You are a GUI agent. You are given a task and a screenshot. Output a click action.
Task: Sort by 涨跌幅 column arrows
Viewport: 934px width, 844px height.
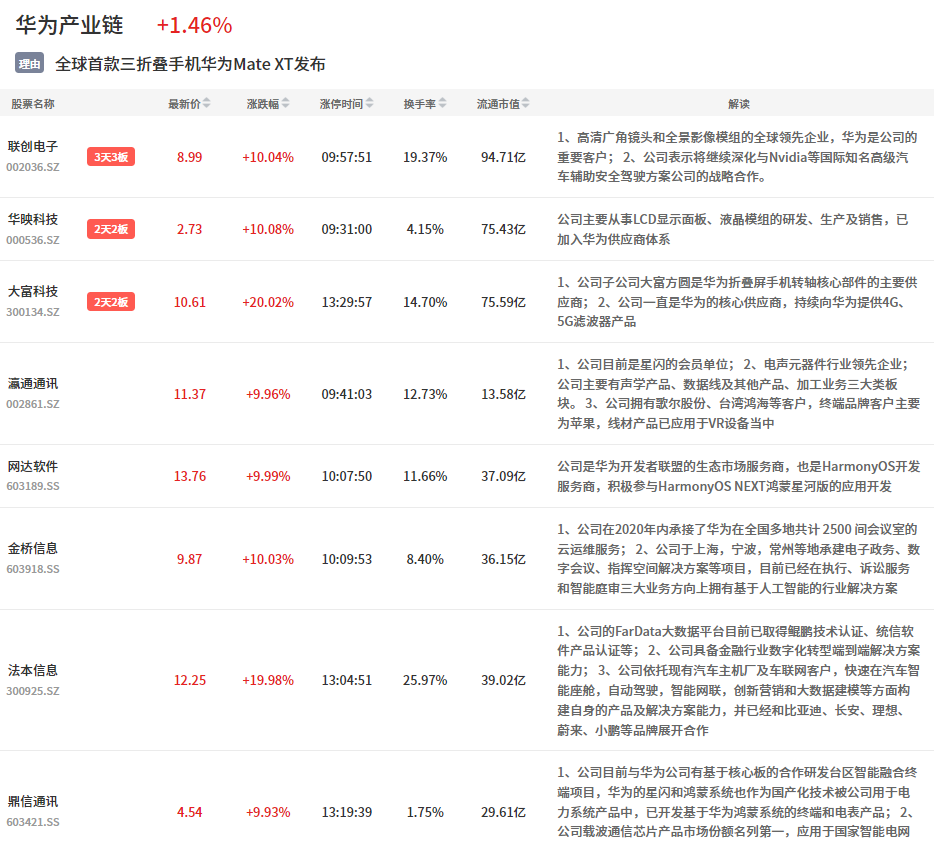285,104
